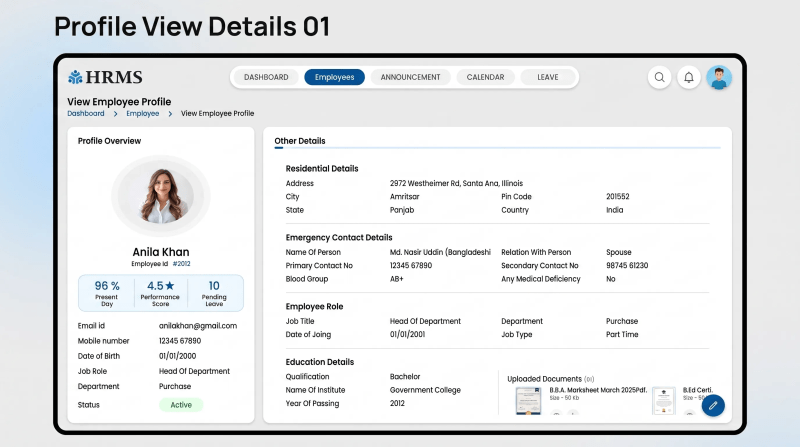
Task: Click the country value India
Action: coord(614,210)
